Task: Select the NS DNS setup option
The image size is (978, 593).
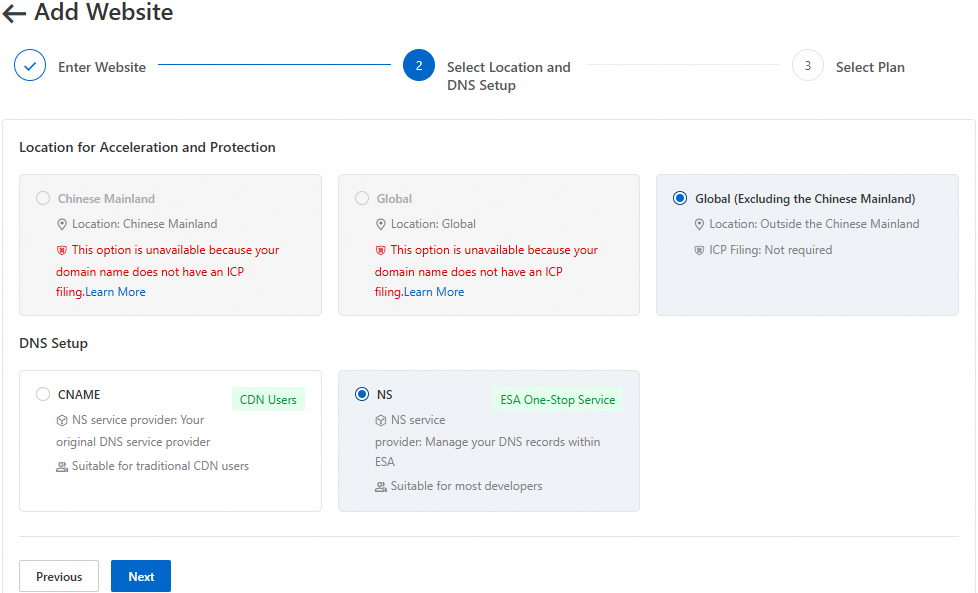Action: click(362, 394)
